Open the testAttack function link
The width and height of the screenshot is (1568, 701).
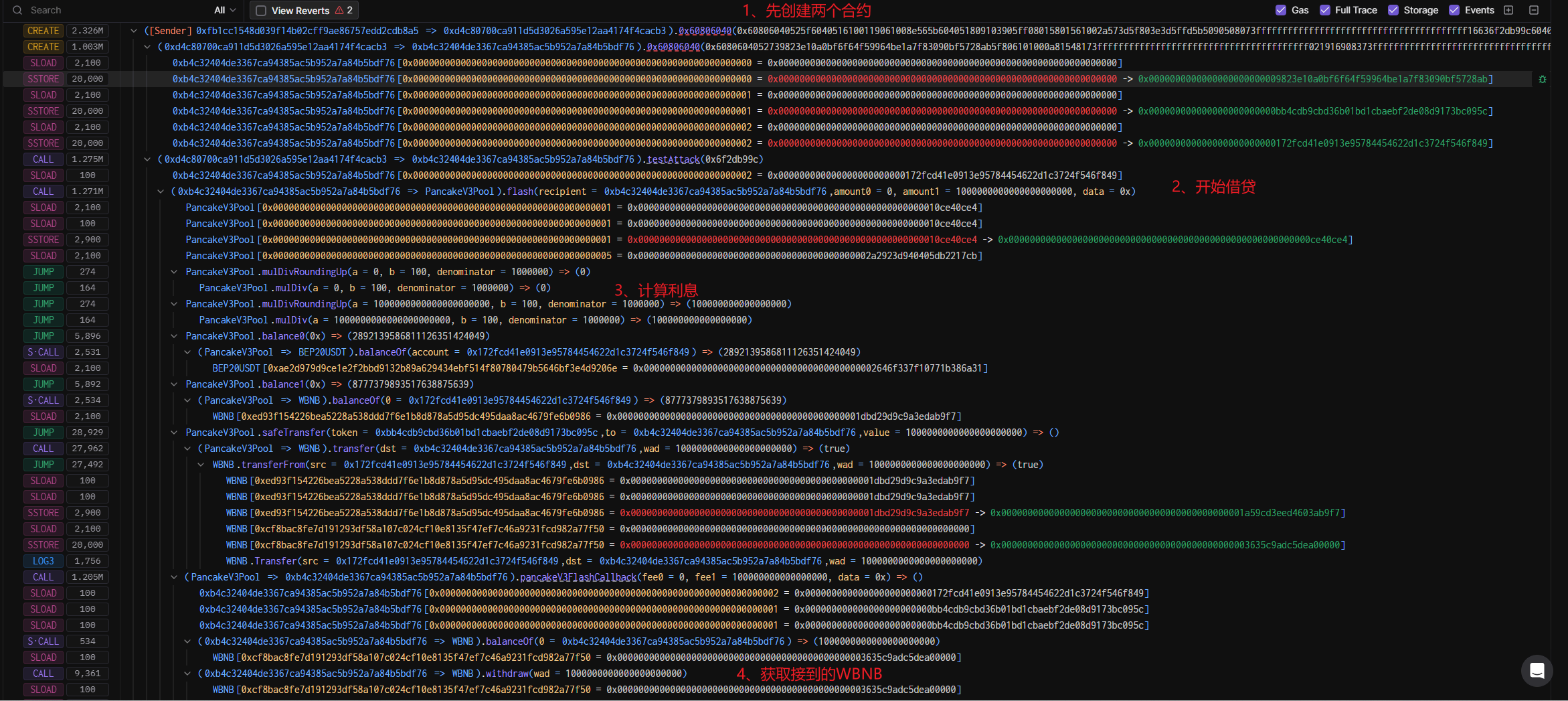coord(673,159)
